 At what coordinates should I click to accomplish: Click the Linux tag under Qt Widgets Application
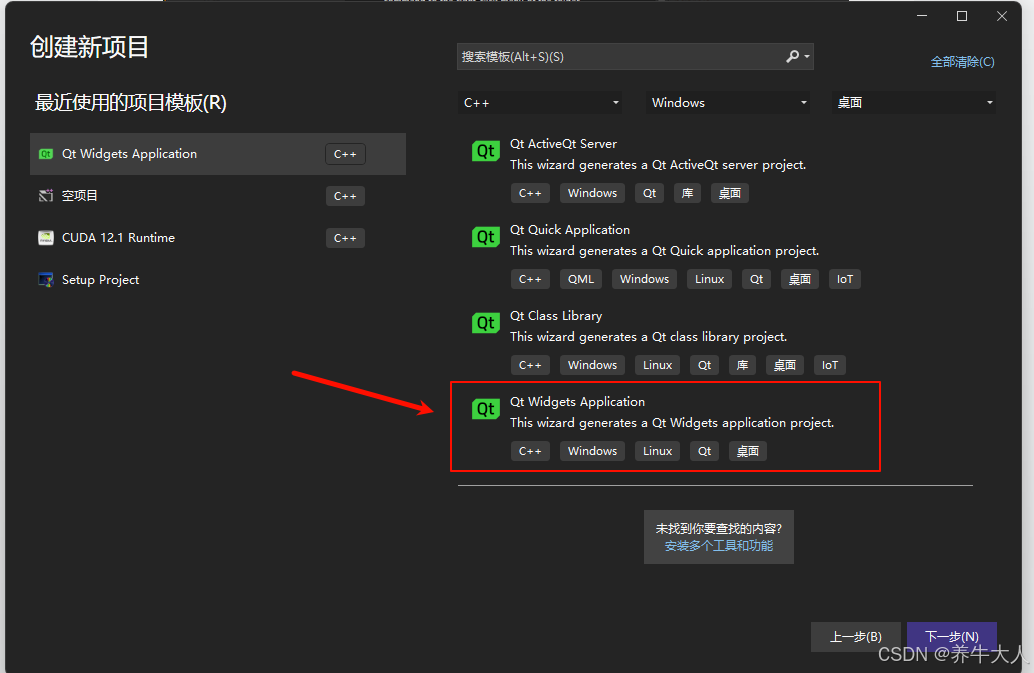[657, 452]
